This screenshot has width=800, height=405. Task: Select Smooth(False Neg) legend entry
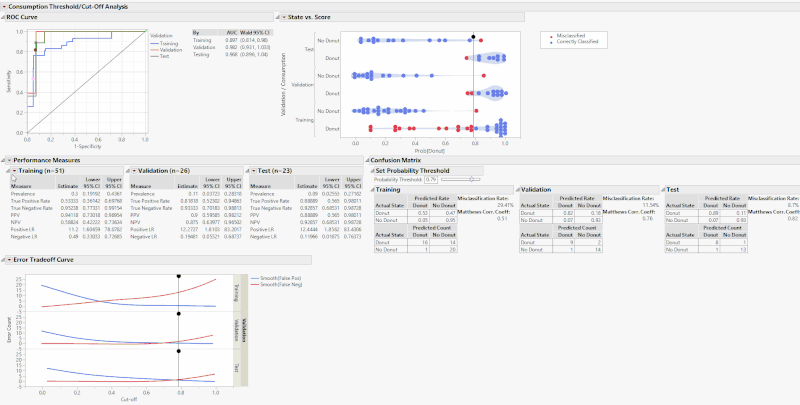click(276, 284)
